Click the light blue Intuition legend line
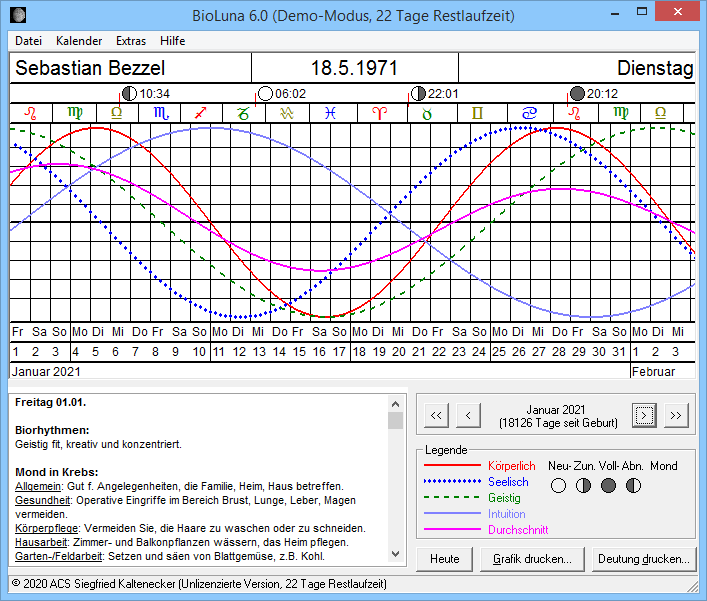Screen dimensions: 707x601 point(452,513)
